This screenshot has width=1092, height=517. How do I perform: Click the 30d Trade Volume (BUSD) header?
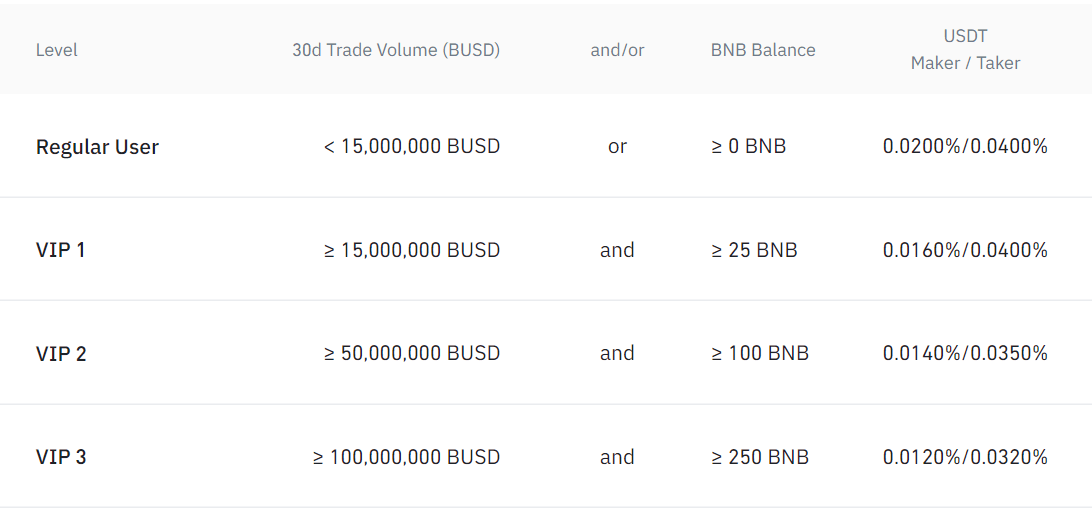click(396, 50)
